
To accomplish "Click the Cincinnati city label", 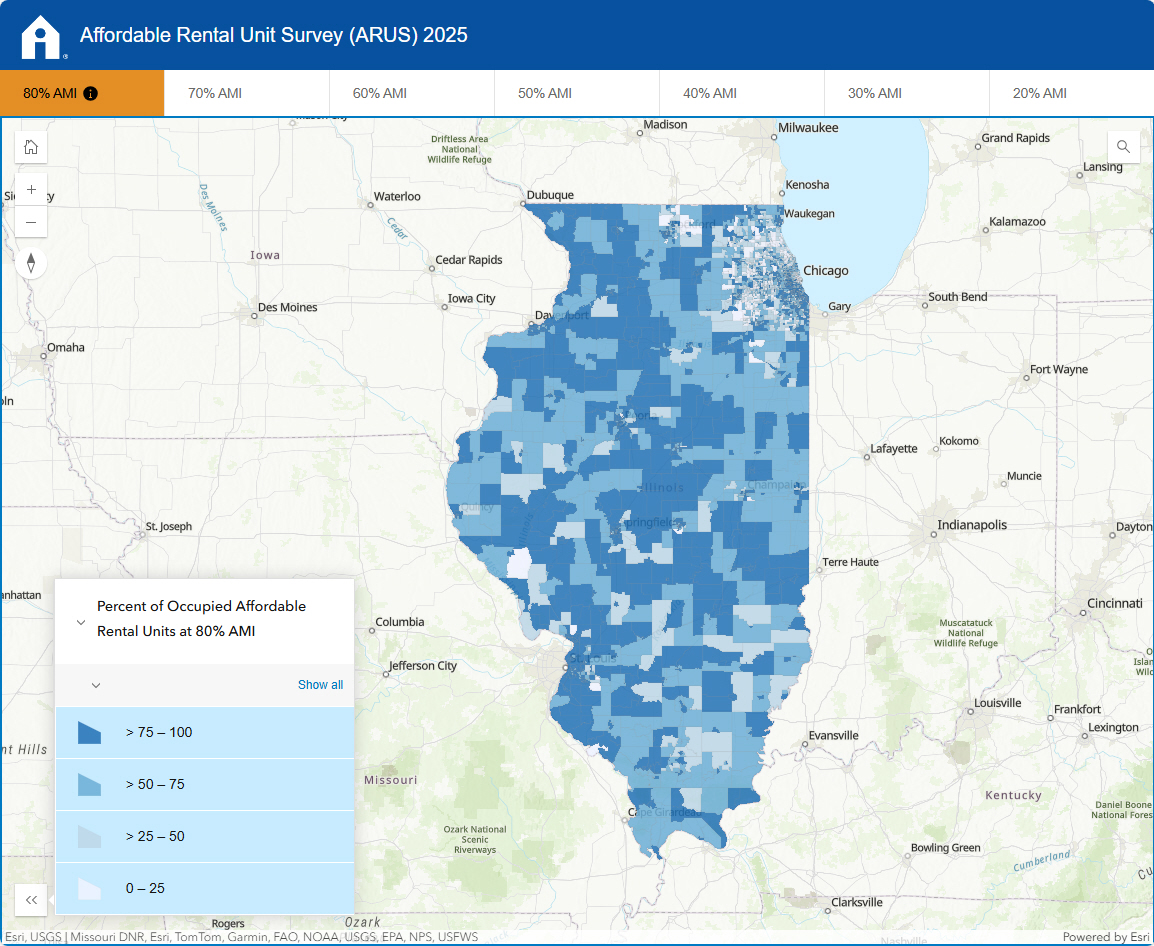I will point(1114,603).
